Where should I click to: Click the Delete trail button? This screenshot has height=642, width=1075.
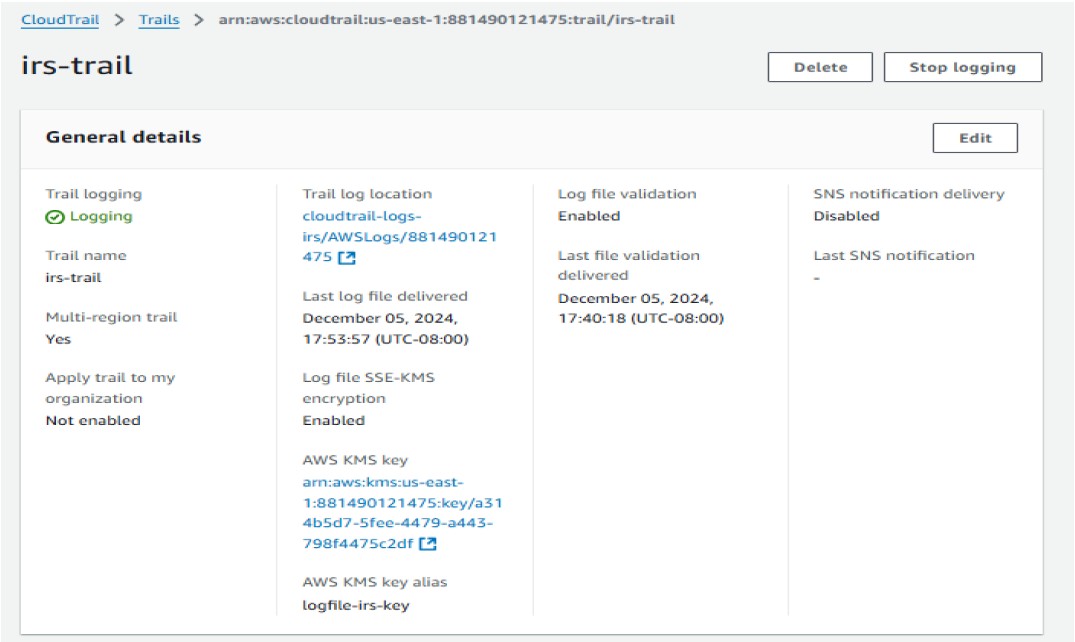pos(820,67)
